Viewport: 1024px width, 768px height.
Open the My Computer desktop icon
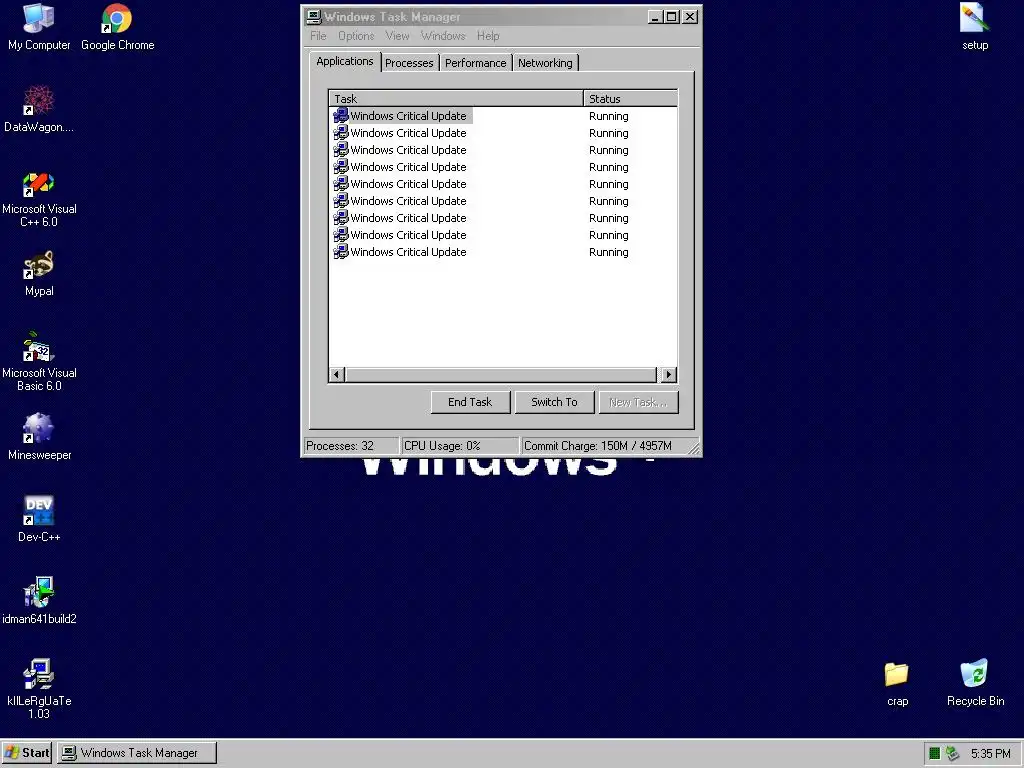39,27
